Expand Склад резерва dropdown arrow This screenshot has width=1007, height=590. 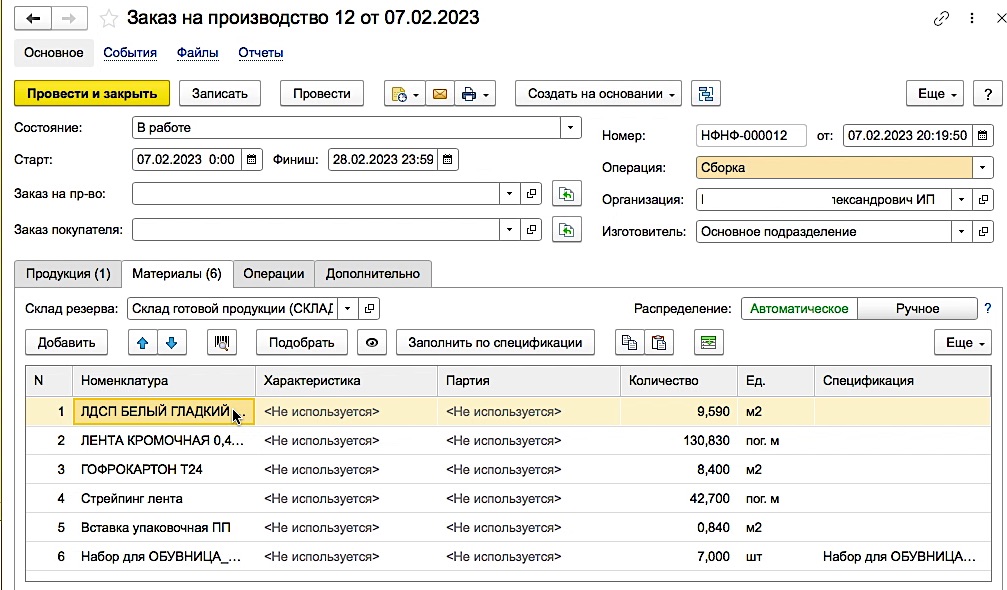click(x=347, y=309)
